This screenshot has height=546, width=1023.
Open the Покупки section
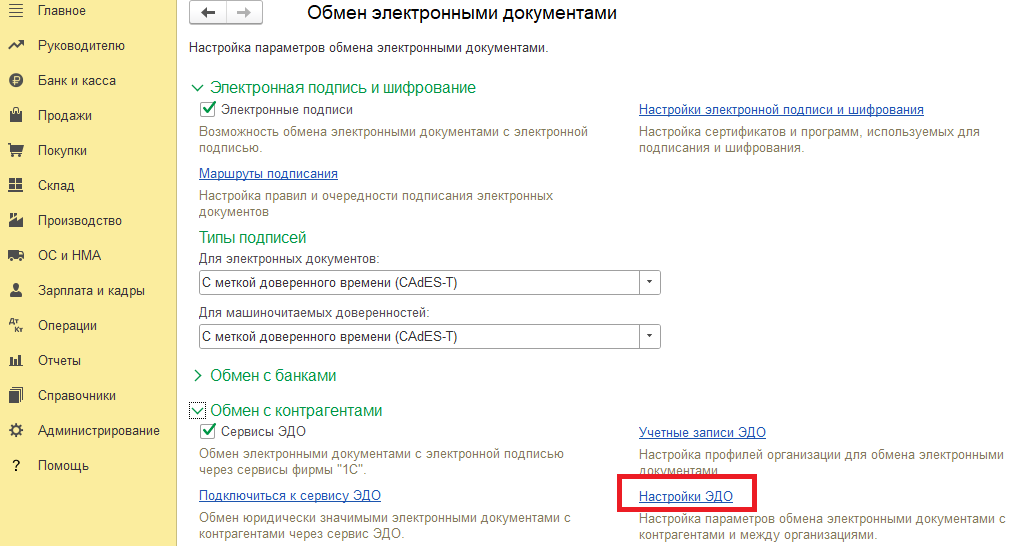tap(62, 151)
